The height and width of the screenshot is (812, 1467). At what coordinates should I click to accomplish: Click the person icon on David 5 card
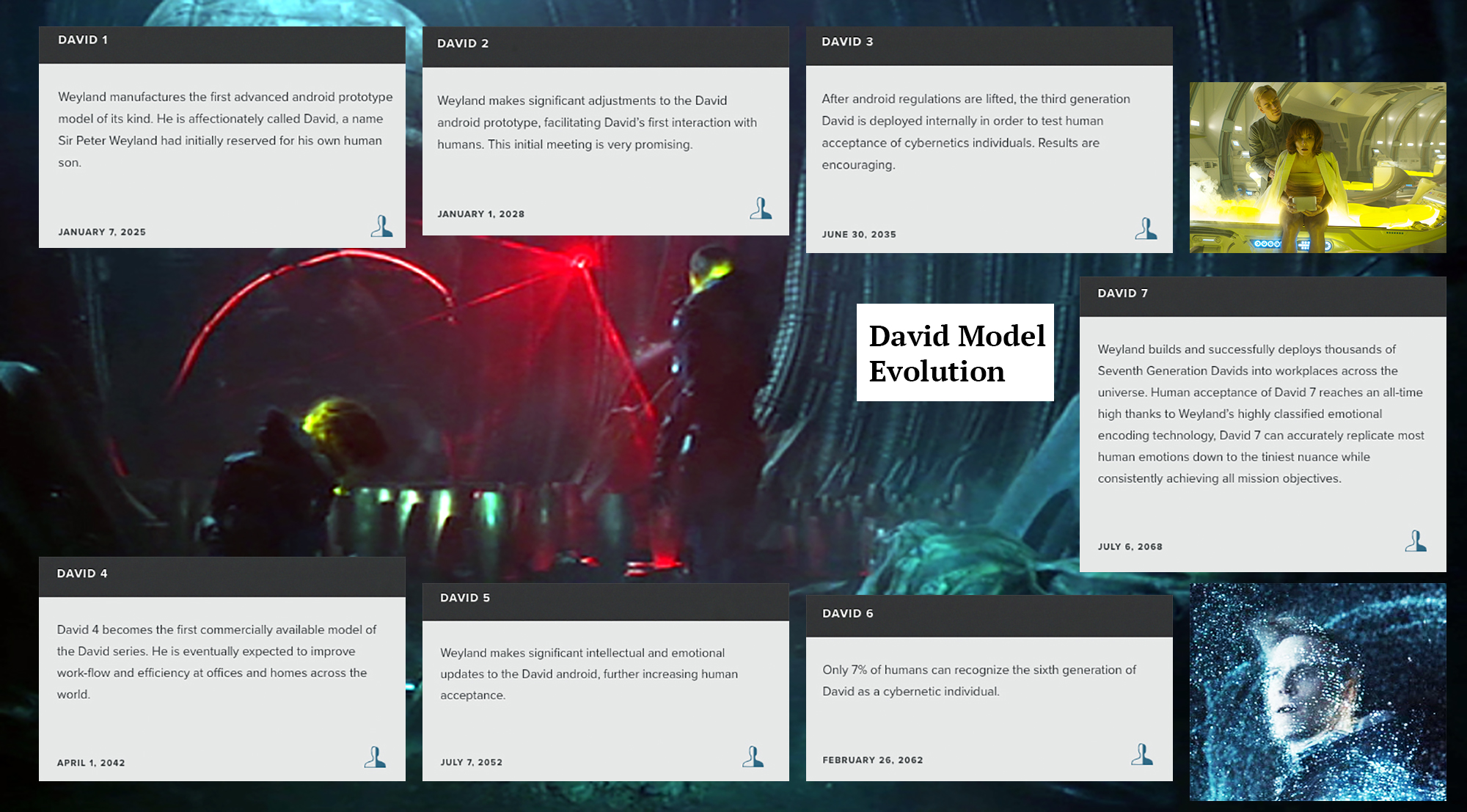(x=753, y=757)
